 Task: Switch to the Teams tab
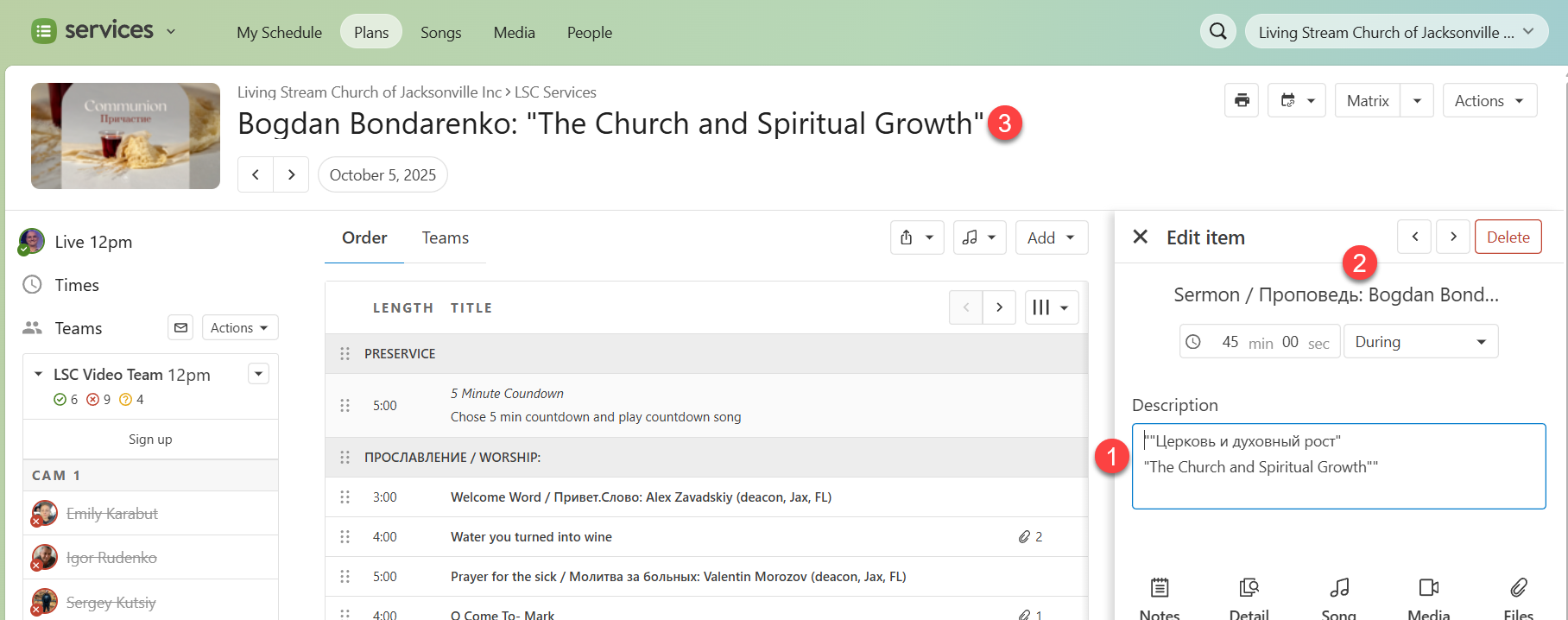[445, 237]
